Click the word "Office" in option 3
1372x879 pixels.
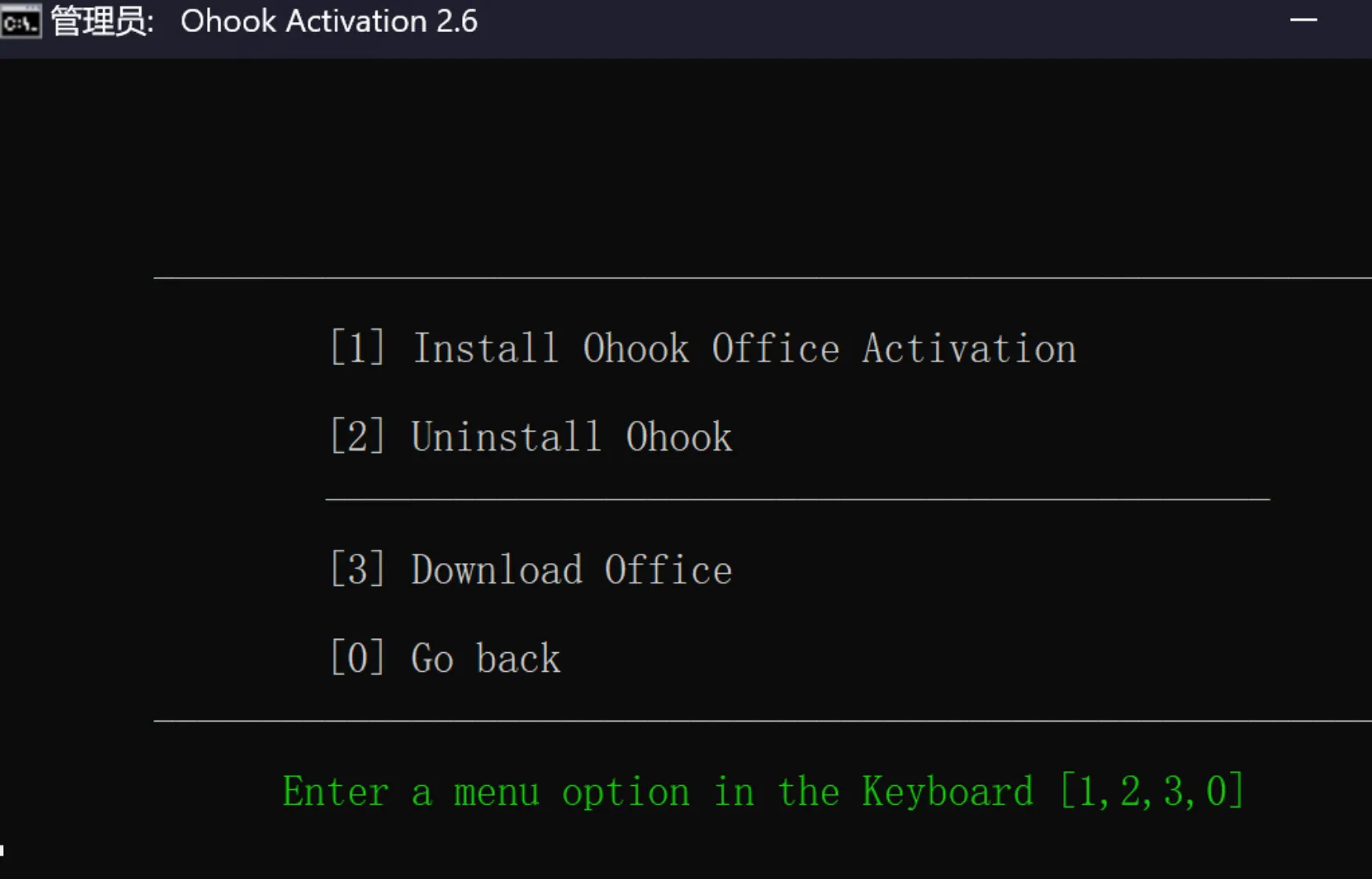pyautogui.click(x=668, y=569)
